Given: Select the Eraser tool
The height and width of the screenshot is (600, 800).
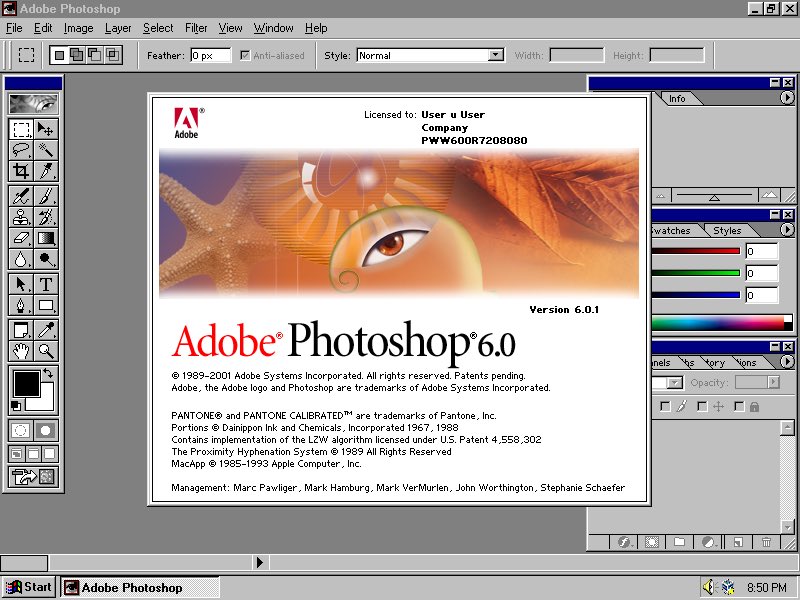Looking at the screenshot, I should (x=21, y=238).
